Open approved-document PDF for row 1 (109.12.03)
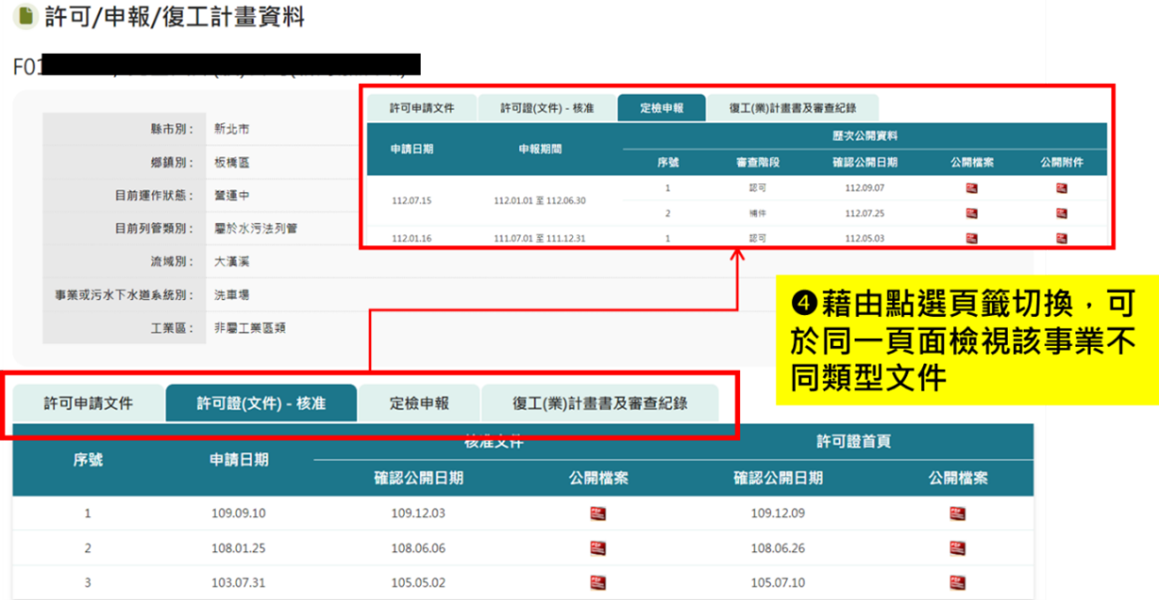 click(x=598, y=513)
